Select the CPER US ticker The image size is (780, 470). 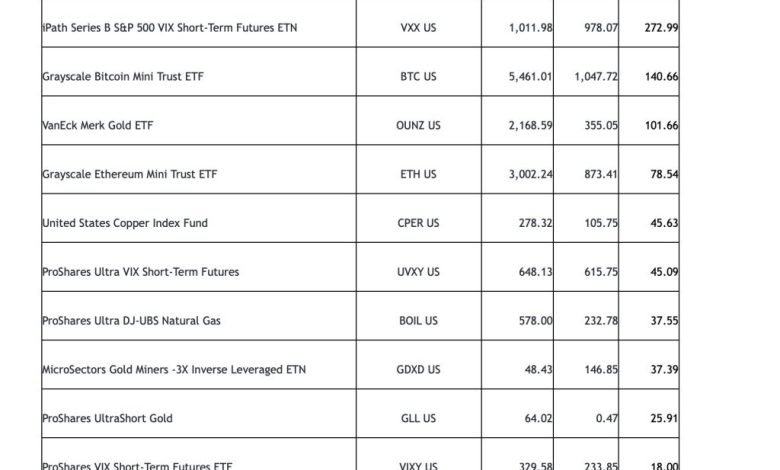pyautogui.click(x=417, y=223)
